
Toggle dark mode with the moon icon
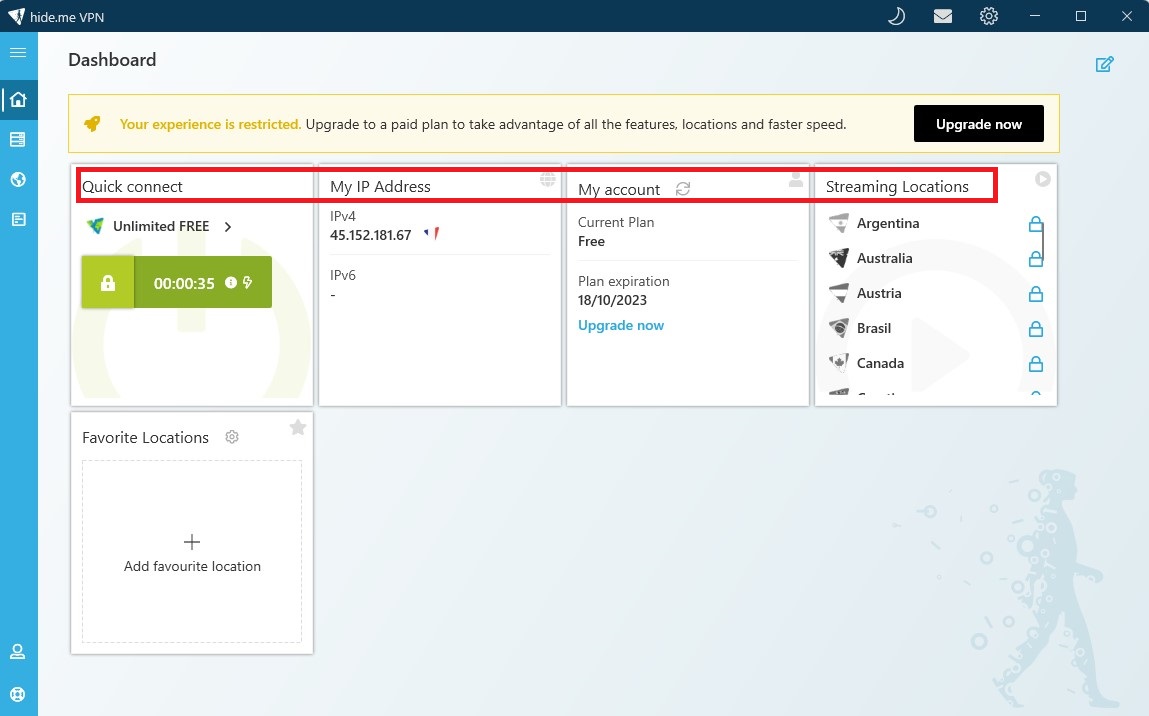click(x=896, y=16)
